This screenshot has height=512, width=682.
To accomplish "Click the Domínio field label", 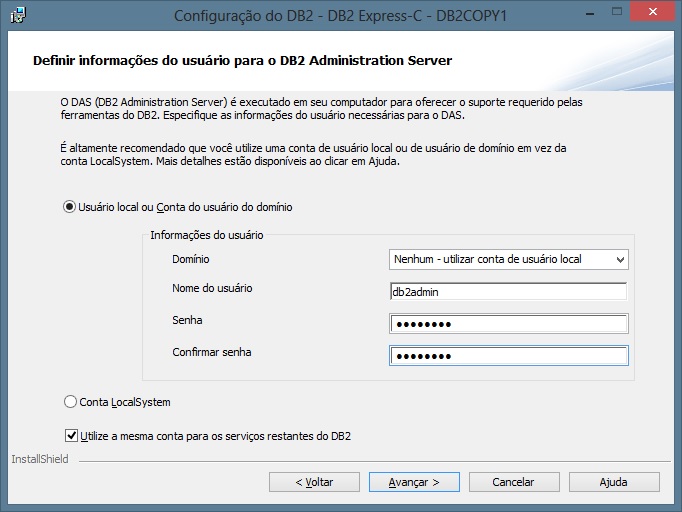I will coord(191,259).
